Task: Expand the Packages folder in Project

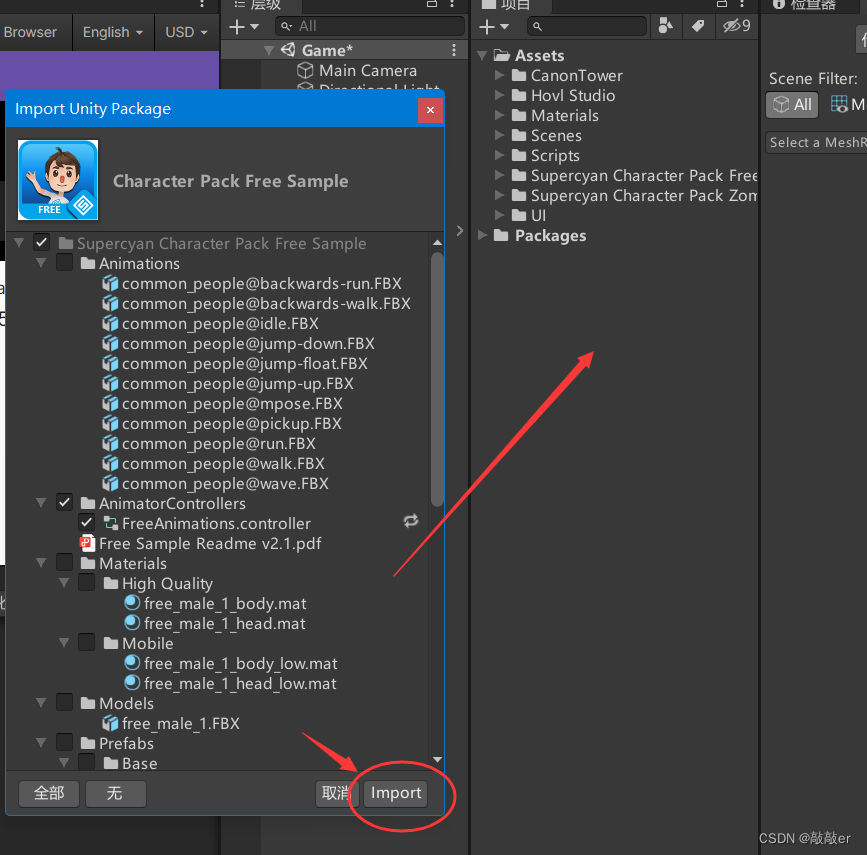Action: [x=482, y=235]
